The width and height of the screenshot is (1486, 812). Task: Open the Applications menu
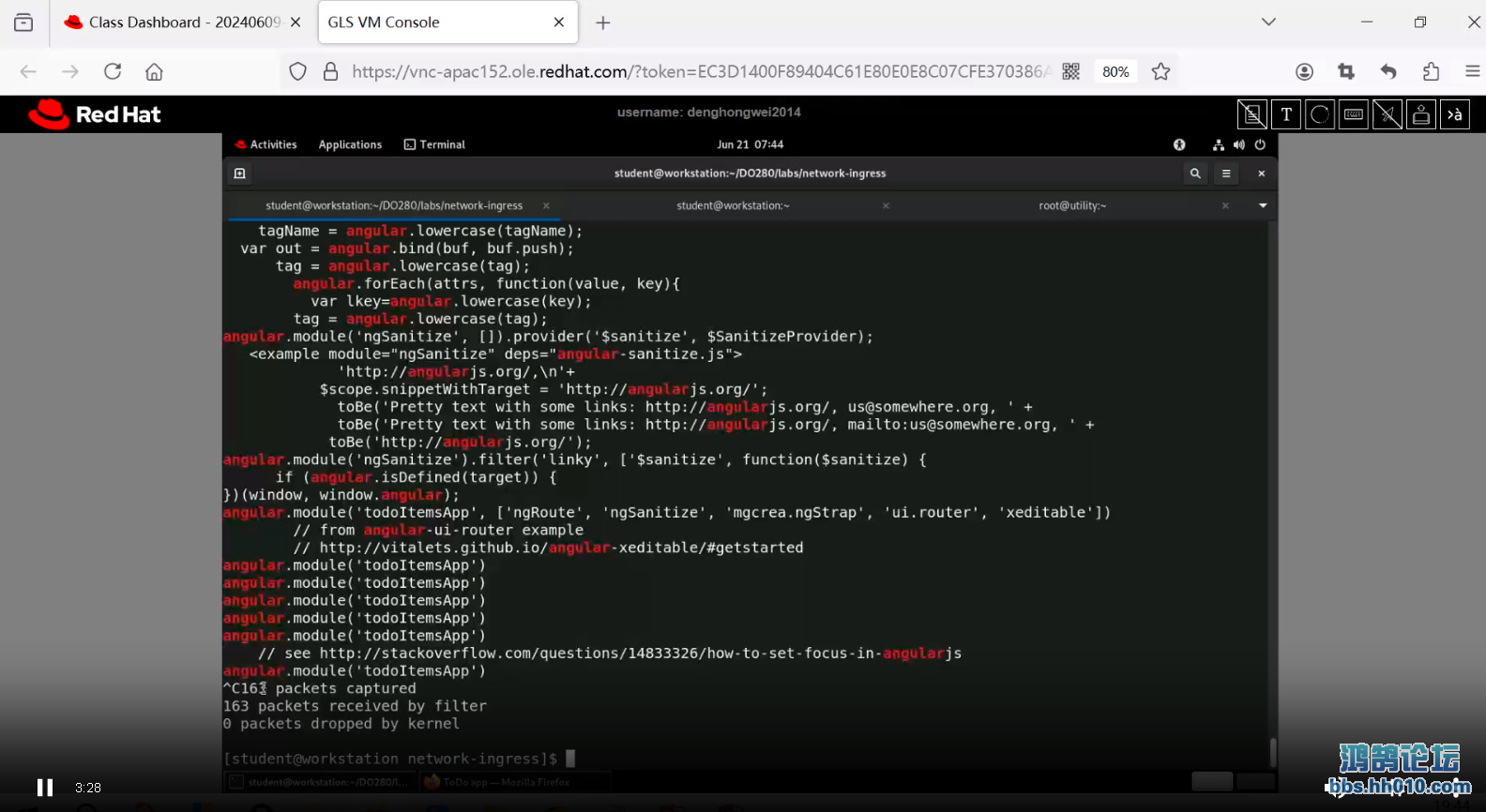tap(350, 144)
